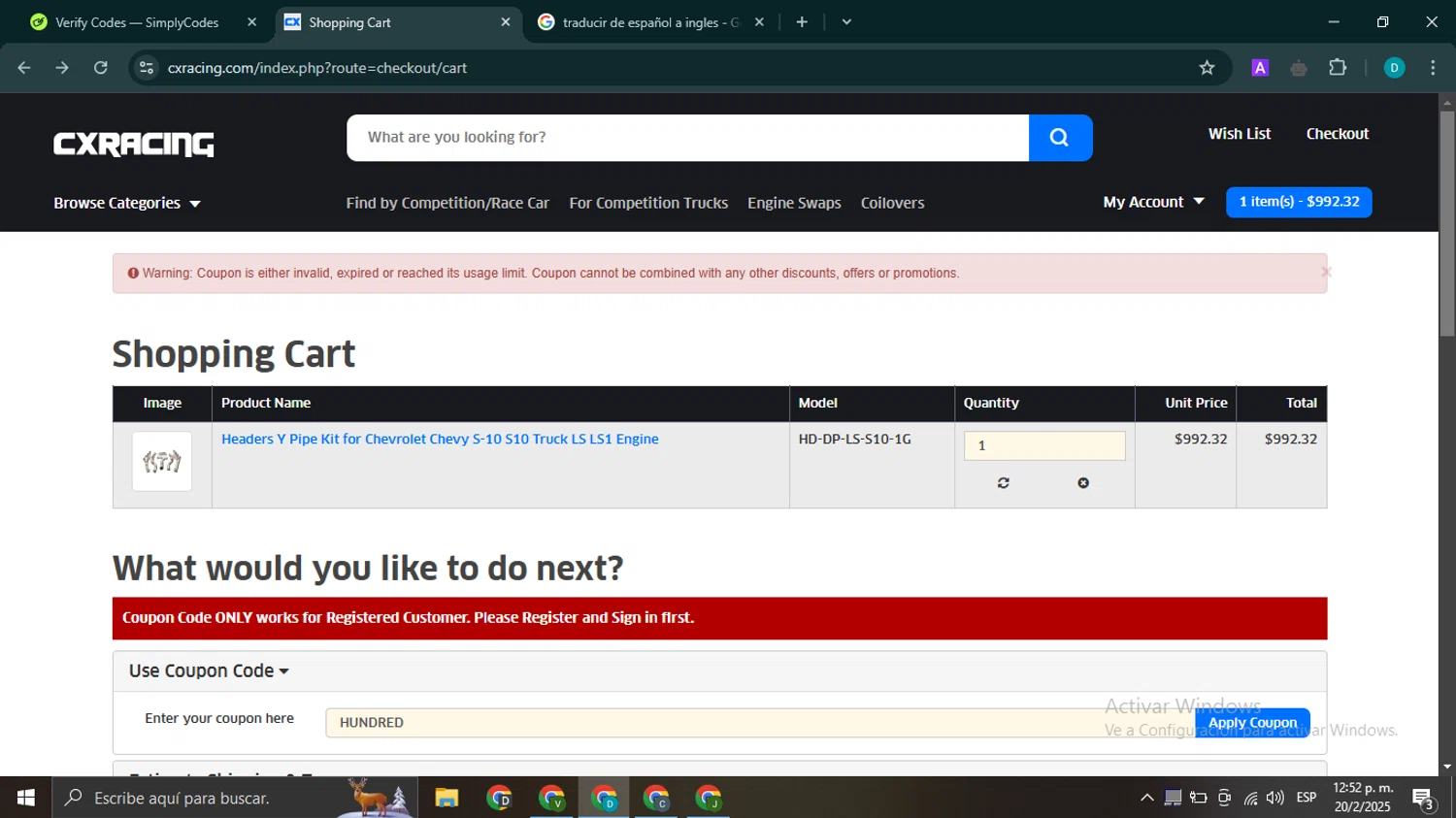The height and width of the screenshot is (818, 1456).
Task: Open network settings from the tray
Action: coord(1250,798)
